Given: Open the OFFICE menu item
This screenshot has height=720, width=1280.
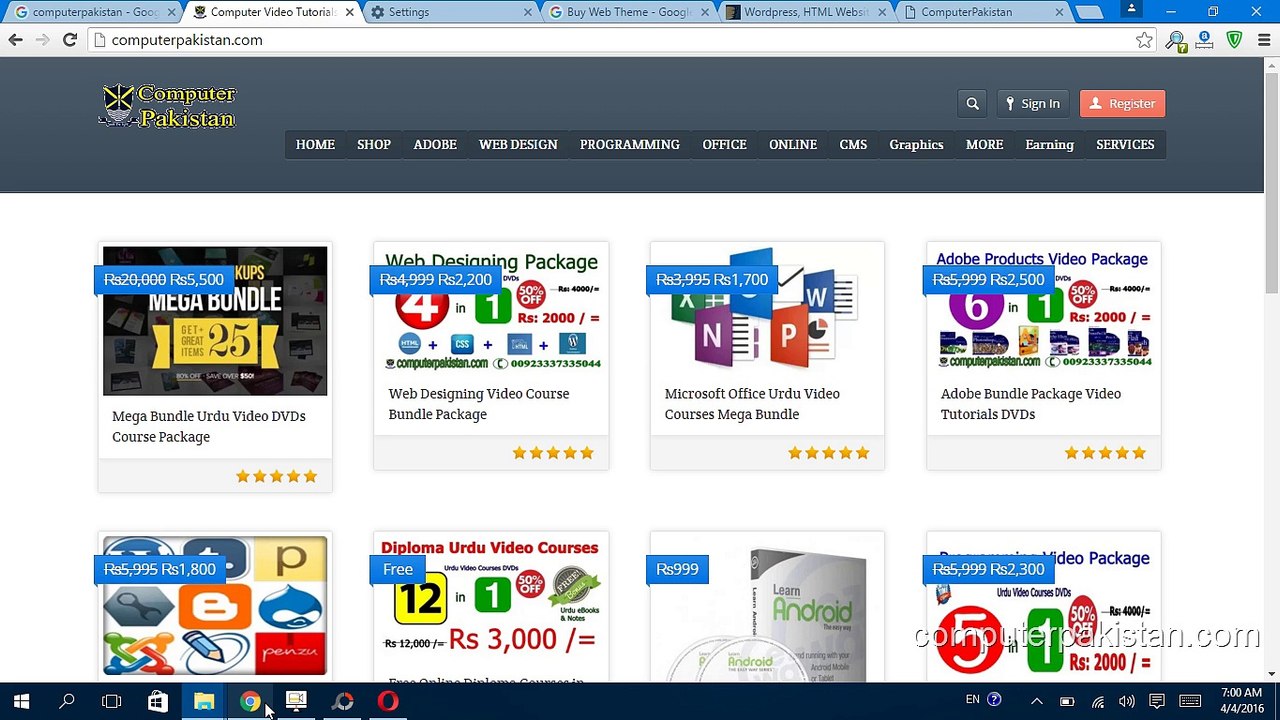Looking at the screenshot, I should [x=724, y=144].
